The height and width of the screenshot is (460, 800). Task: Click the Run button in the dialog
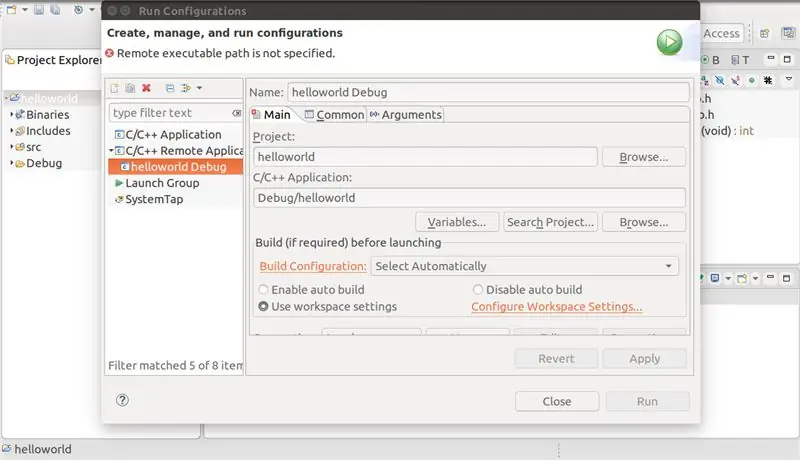647,401
